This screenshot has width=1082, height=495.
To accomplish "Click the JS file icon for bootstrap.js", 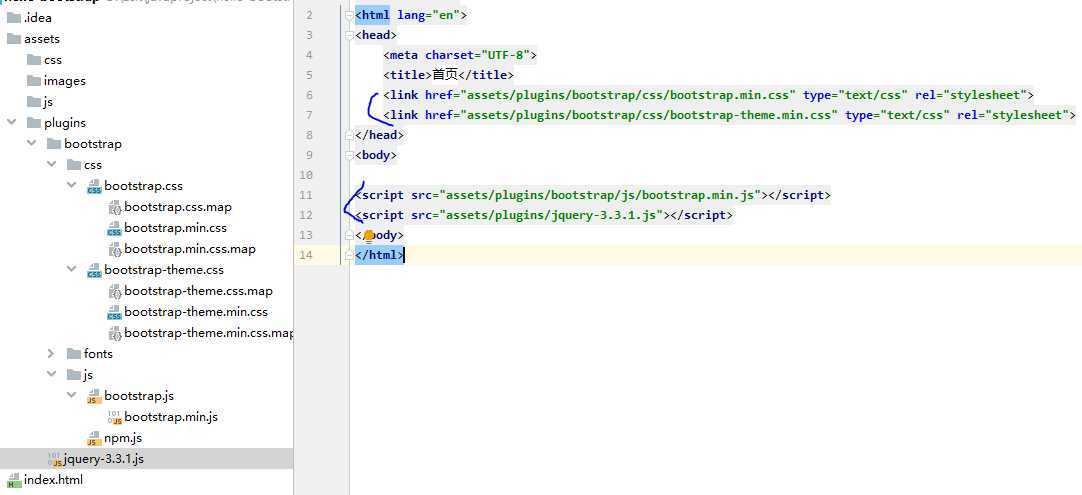I will point(94,396).
